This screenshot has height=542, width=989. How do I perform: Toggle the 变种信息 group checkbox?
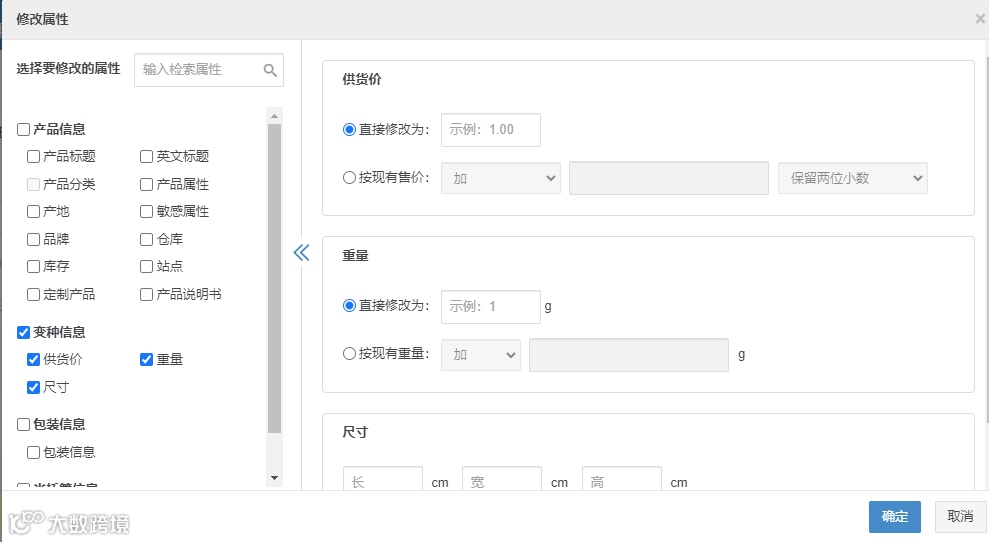pyautogui.click(x=24, y=332)
